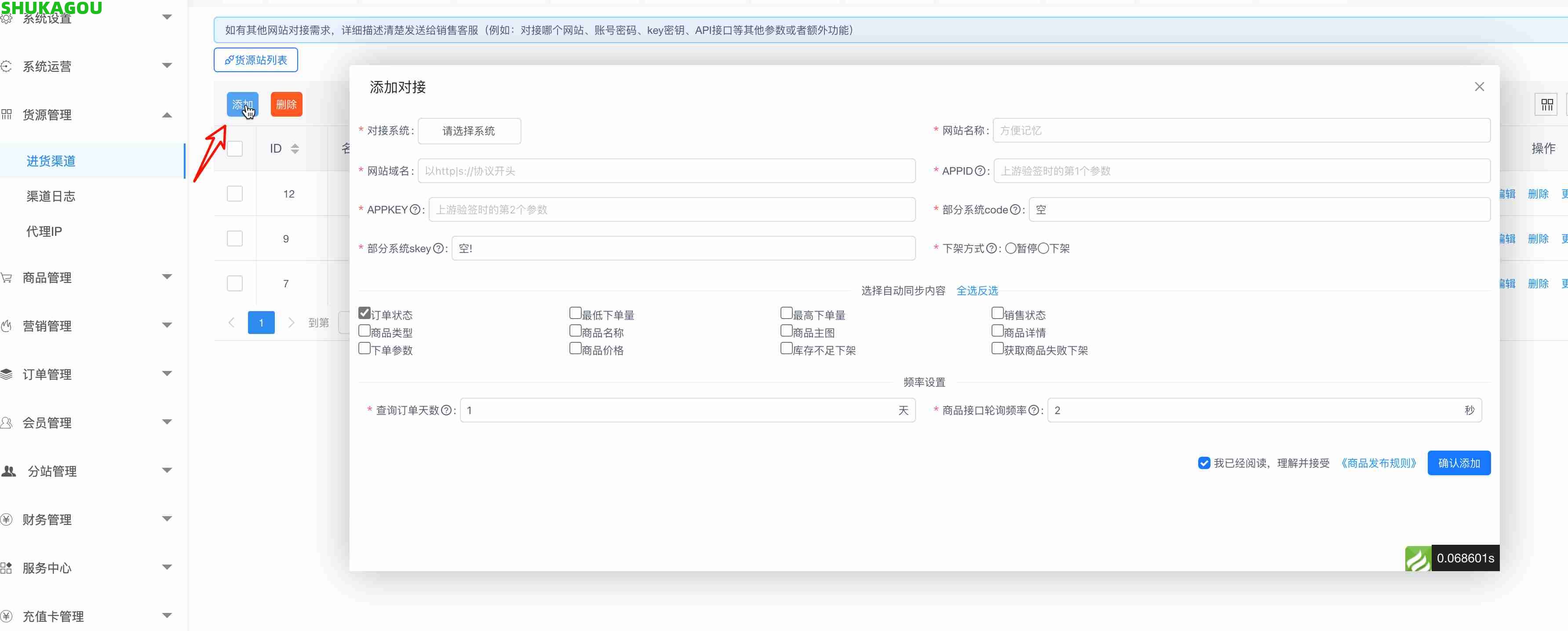Image resolution: width=1568 pixels, height=631 pixels.
Task: Close the 添加对接 dialog
Action: (x=1479, y=87)
